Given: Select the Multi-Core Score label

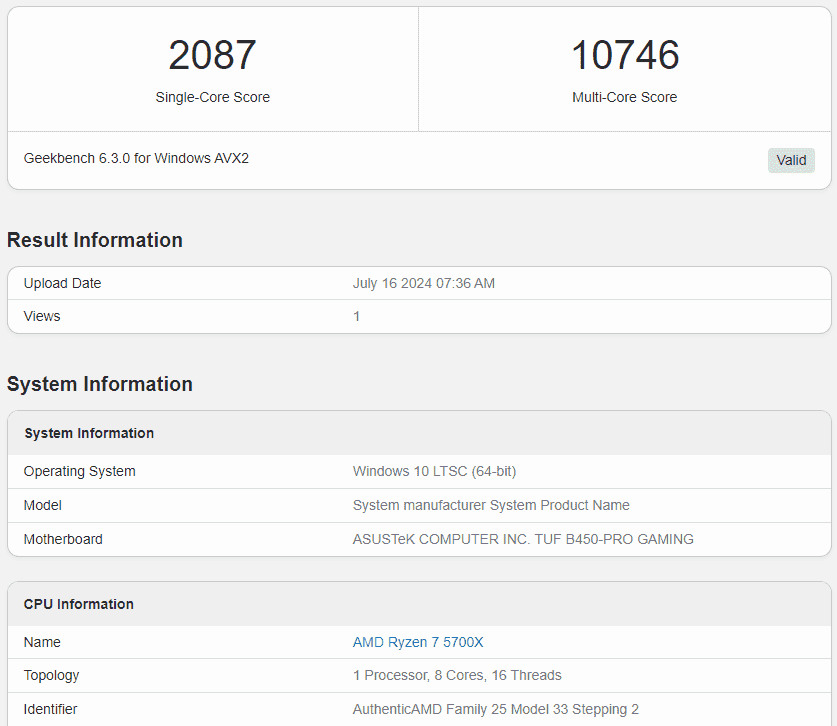Looking at the screenshot, I should point(624,97).
